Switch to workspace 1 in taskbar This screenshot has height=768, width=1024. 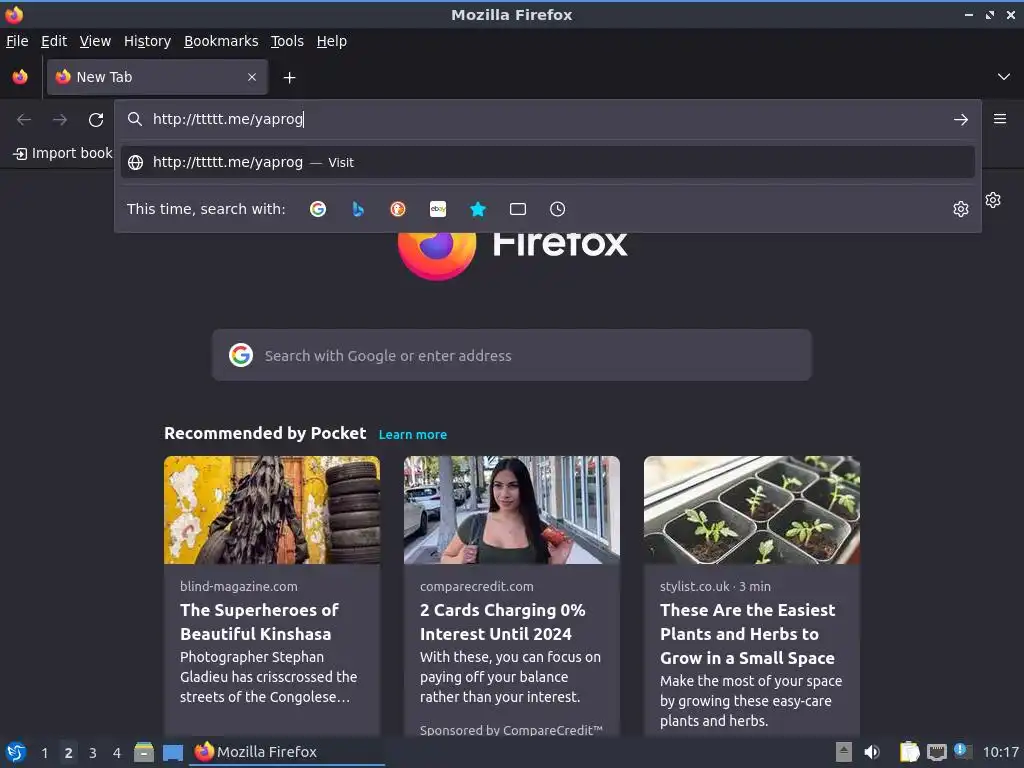click(44, 753)
